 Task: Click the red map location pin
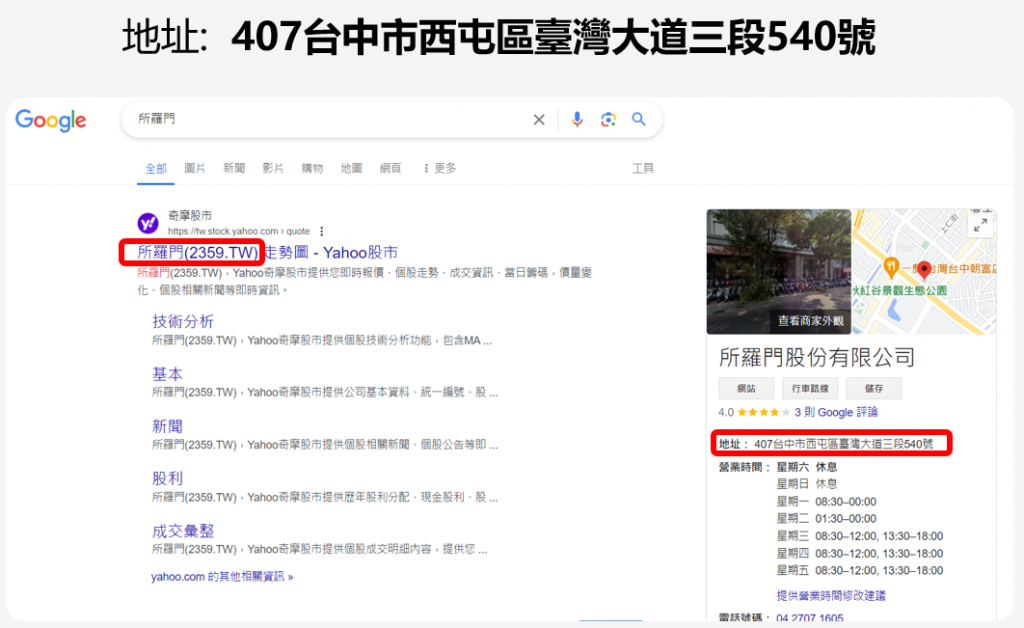point(923,269)
